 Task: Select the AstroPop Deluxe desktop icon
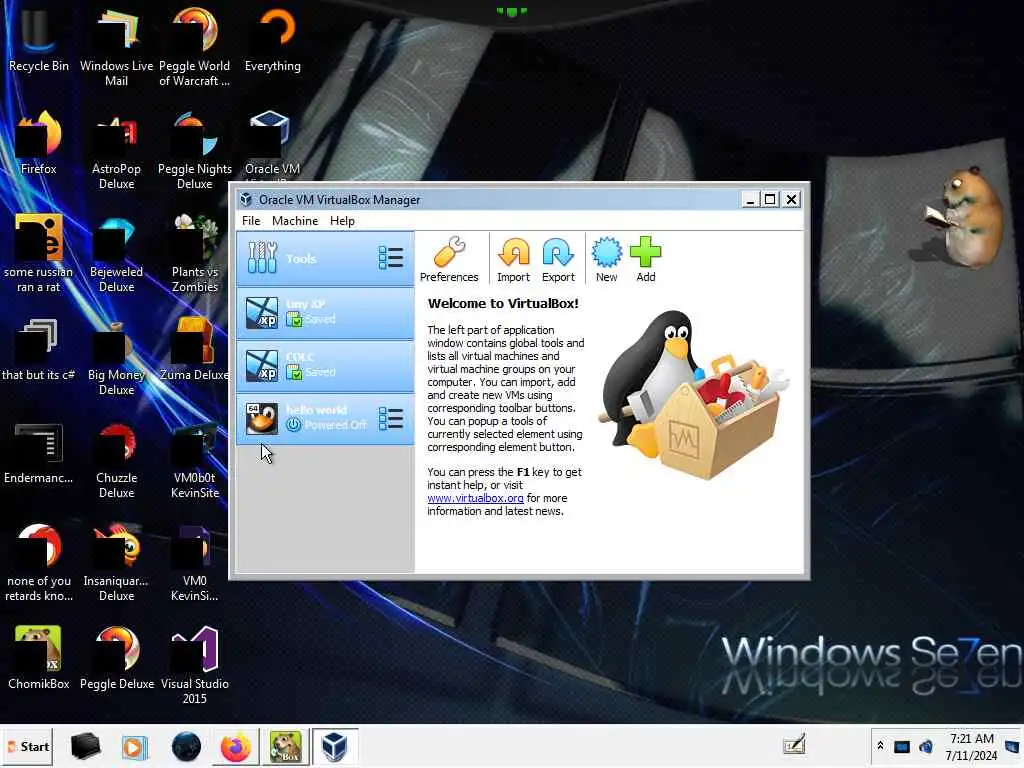point(116,151)
